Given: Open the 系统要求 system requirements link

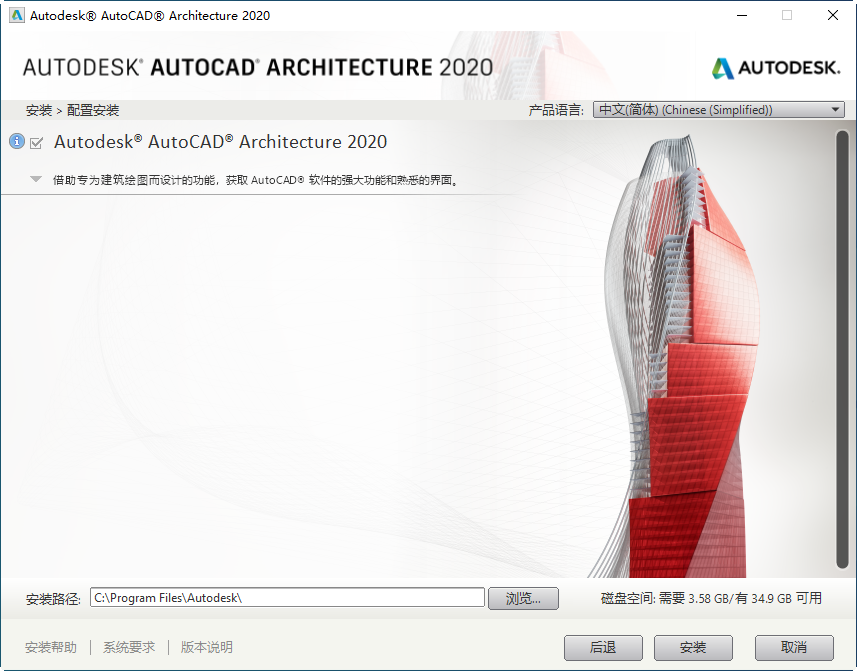Looking at the screenshot, I should point(129,648).
